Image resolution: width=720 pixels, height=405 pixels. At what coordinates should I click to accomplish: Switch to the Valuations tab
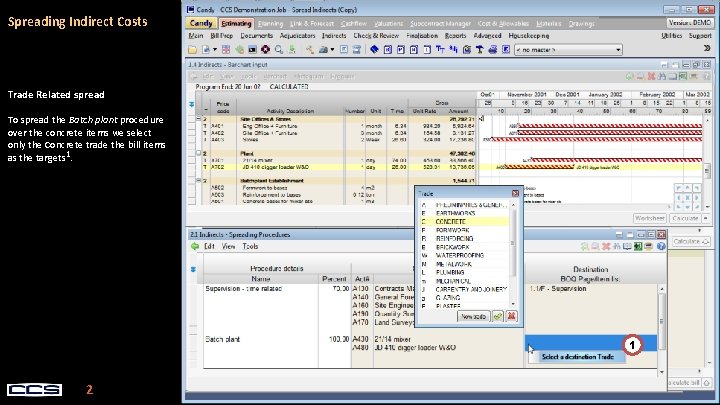click(388, 24)
